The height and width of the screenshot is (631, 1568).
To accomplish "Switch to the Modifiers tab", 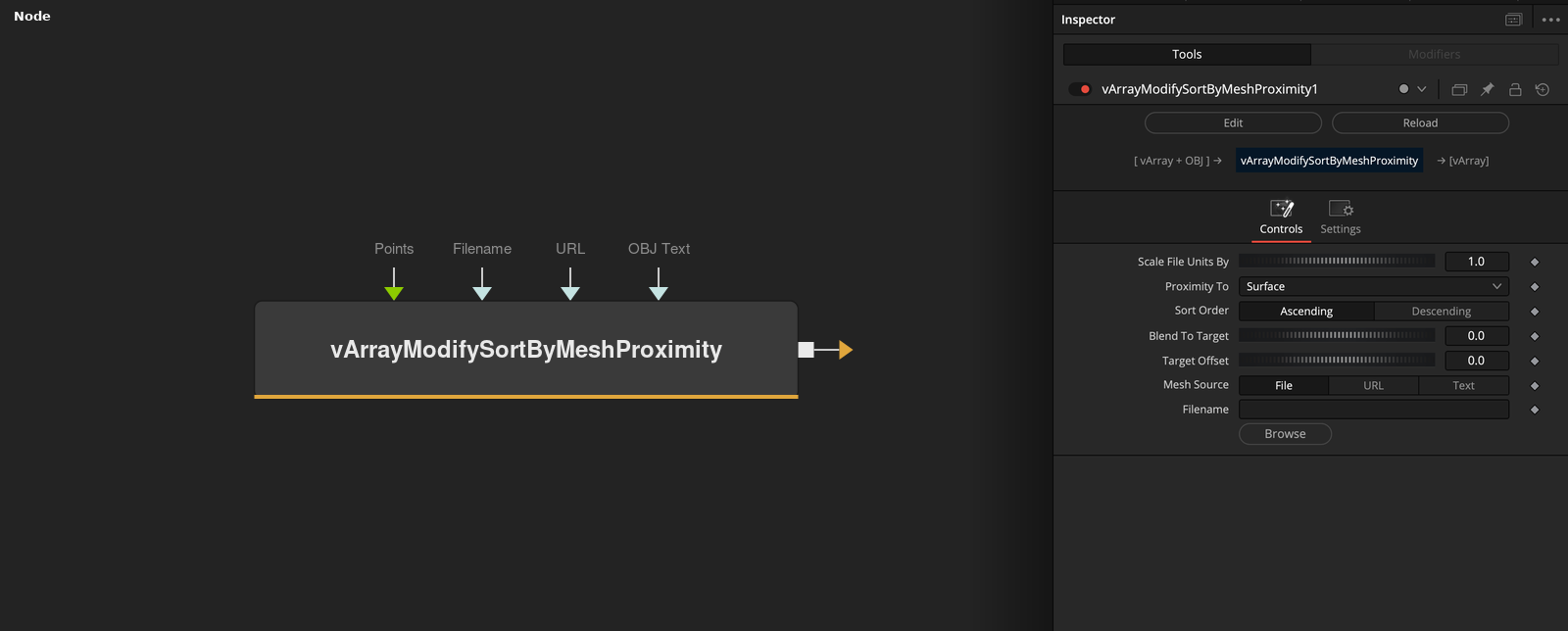I will 1435,54.
